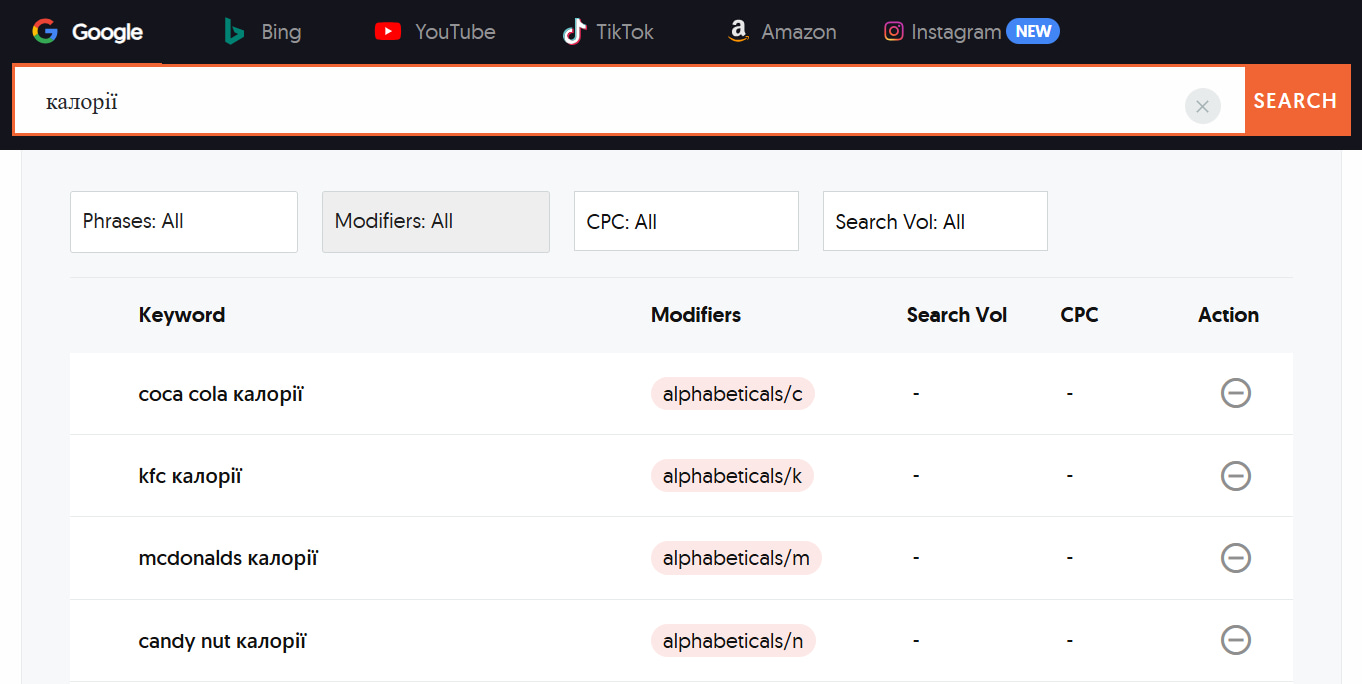
Task: Click the Google logo icon
Action: tap(45, 32)
